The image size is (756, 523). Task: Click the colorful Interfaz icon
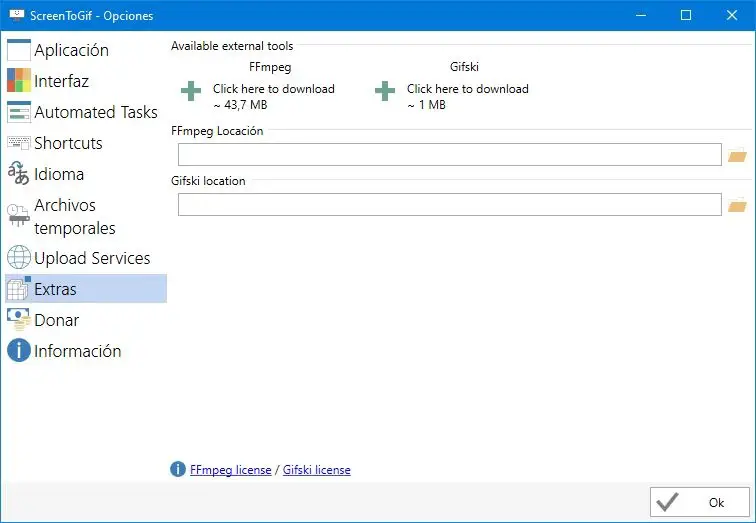tap(19, 81)
